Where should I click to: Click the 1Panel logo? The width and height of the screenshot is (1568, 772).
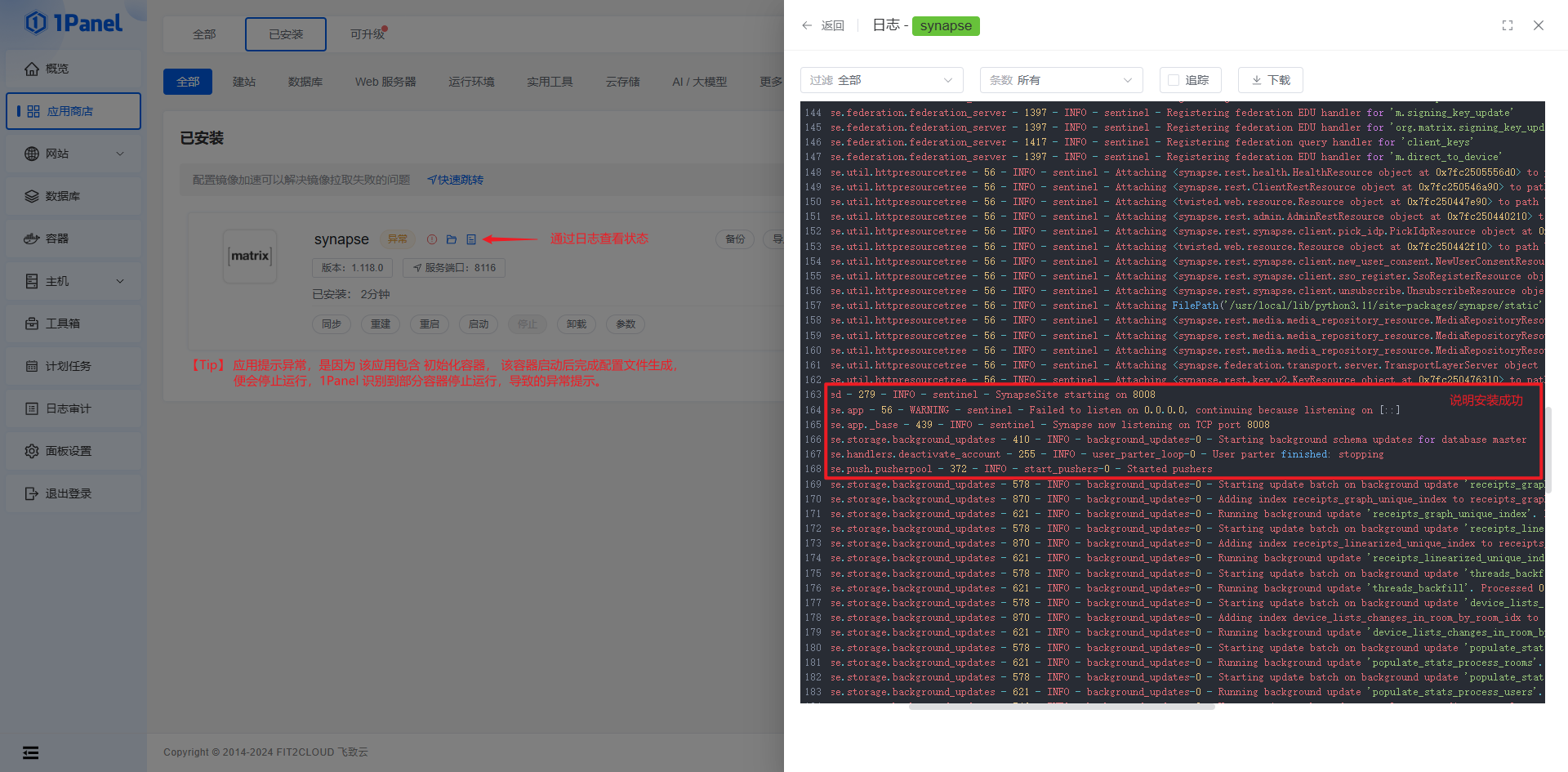[73, 23]
